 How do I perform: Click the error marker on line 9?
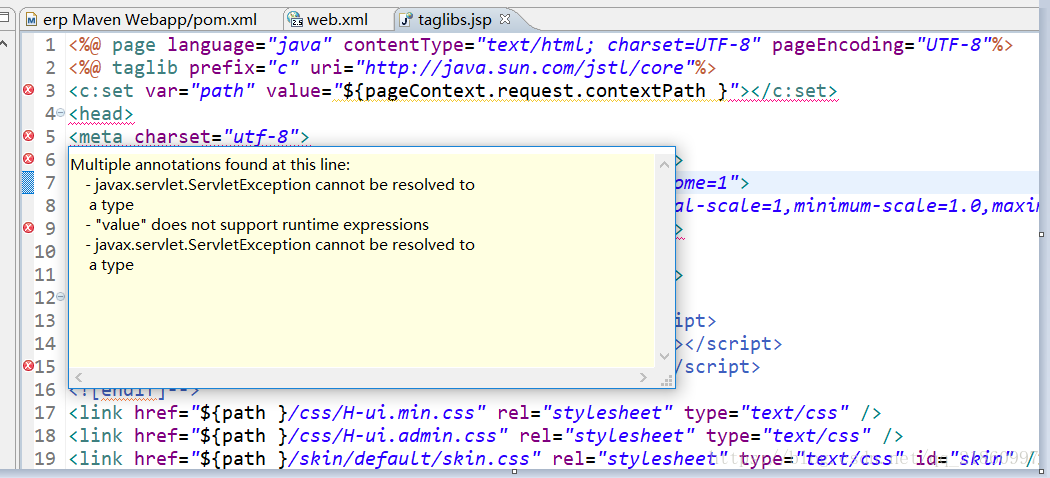point(28,228)
